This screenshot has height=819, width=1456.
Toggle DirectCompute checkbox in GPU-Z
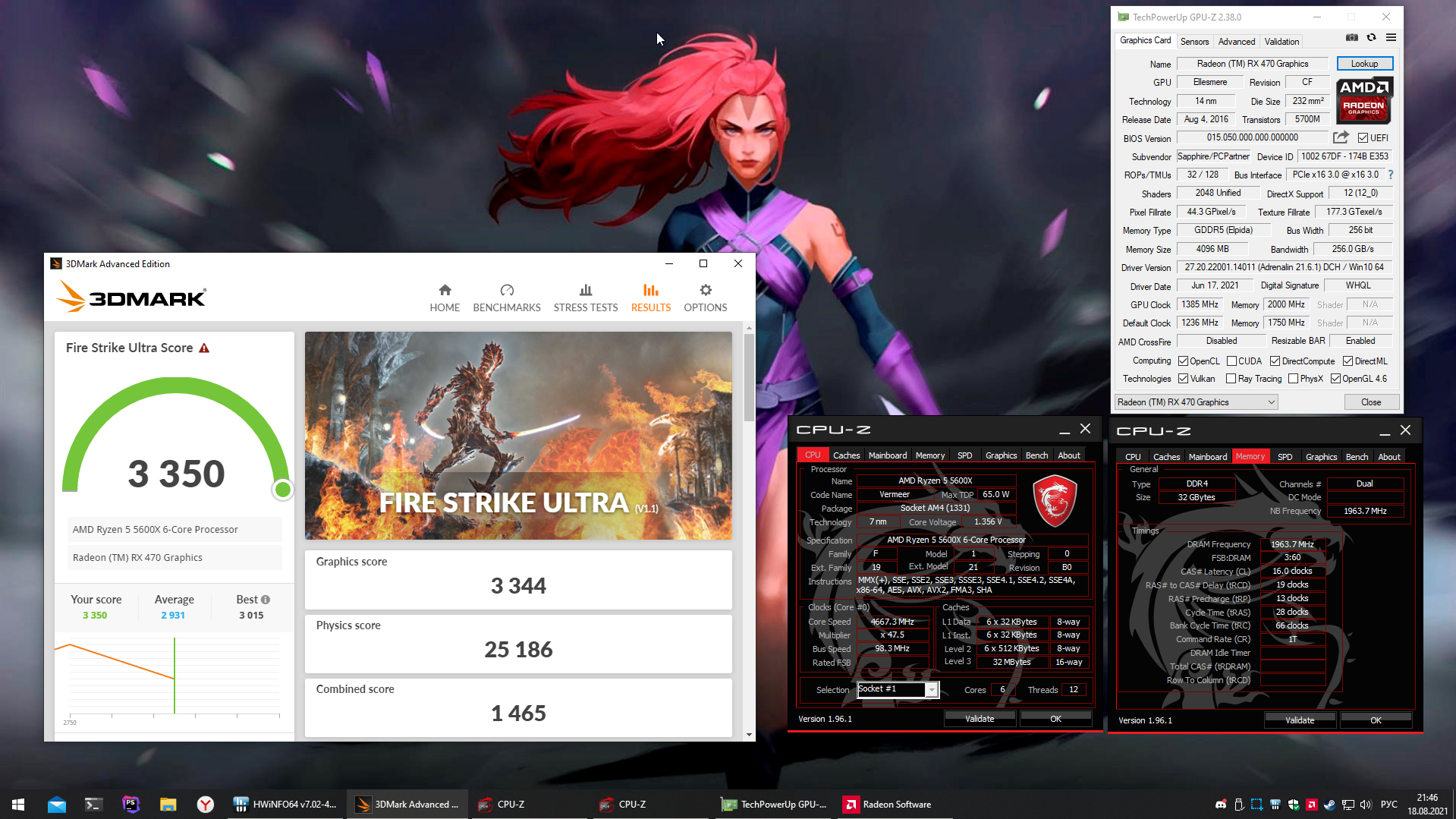(x=1275, y=361)
